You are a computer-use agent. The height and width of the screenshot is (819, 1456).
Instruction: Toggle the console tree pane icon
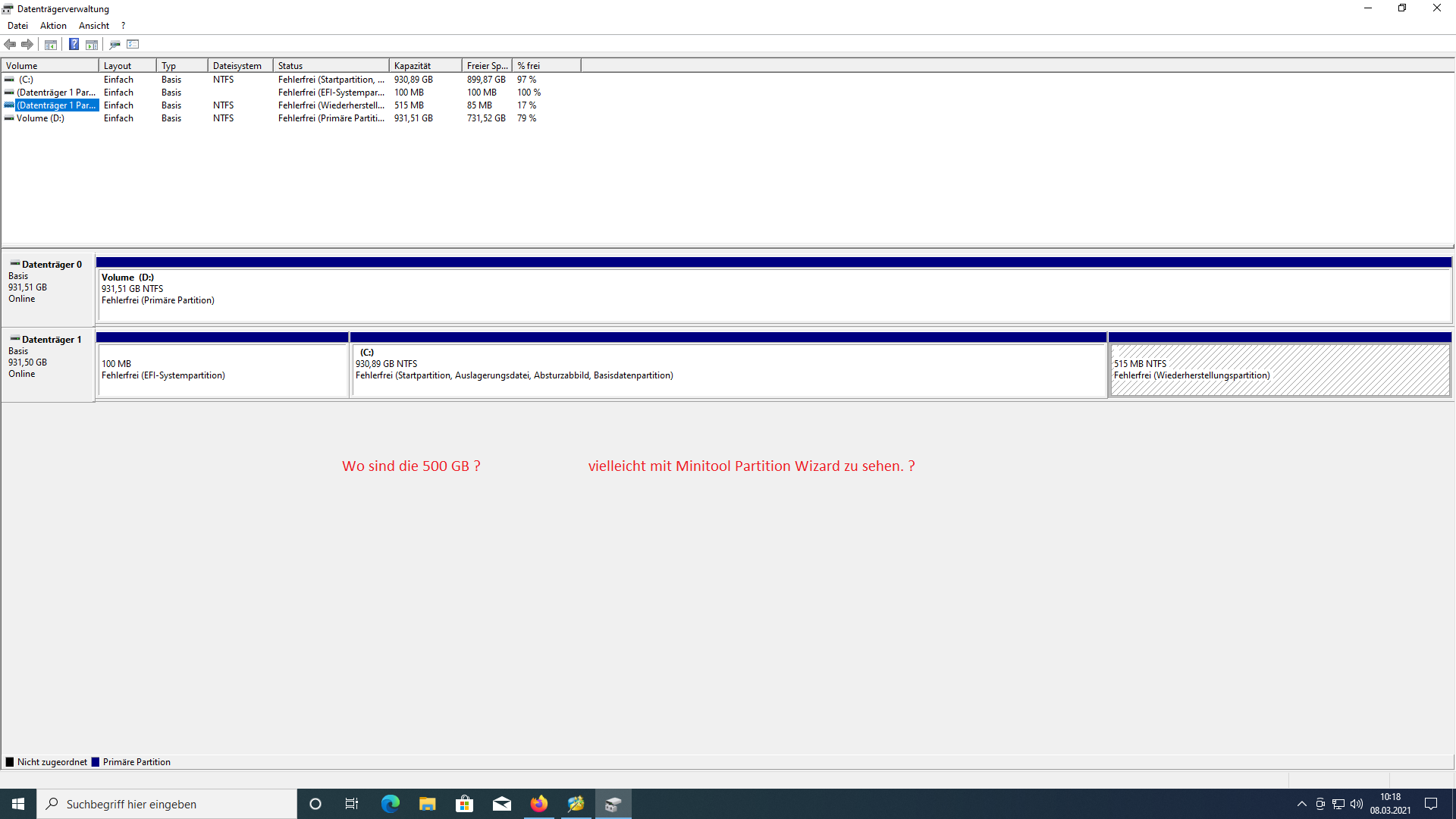pyautogui.click(x=51, y=44)
